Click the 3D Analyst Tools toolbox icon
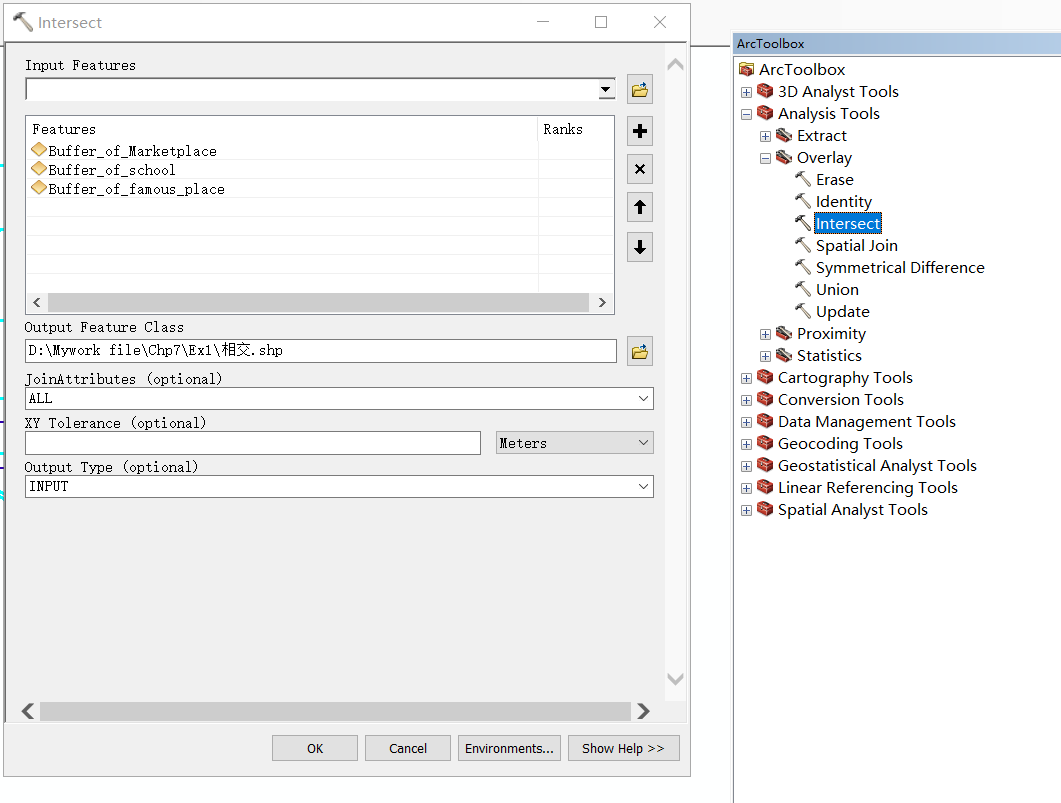 tap(765, 91)
